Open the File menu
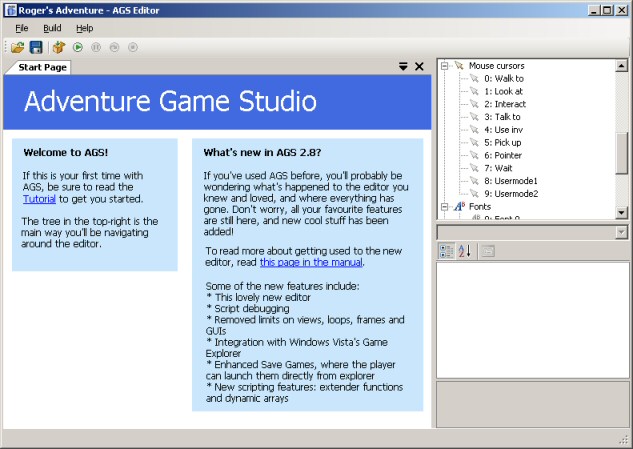This screenshot has height=449, width=633. pos(21,28)
